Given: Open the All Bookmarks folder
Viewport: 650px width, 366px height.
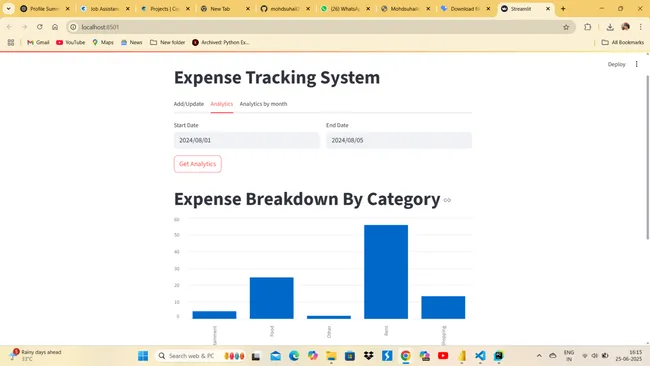Looking at the screenshot, I should (623, 42).
